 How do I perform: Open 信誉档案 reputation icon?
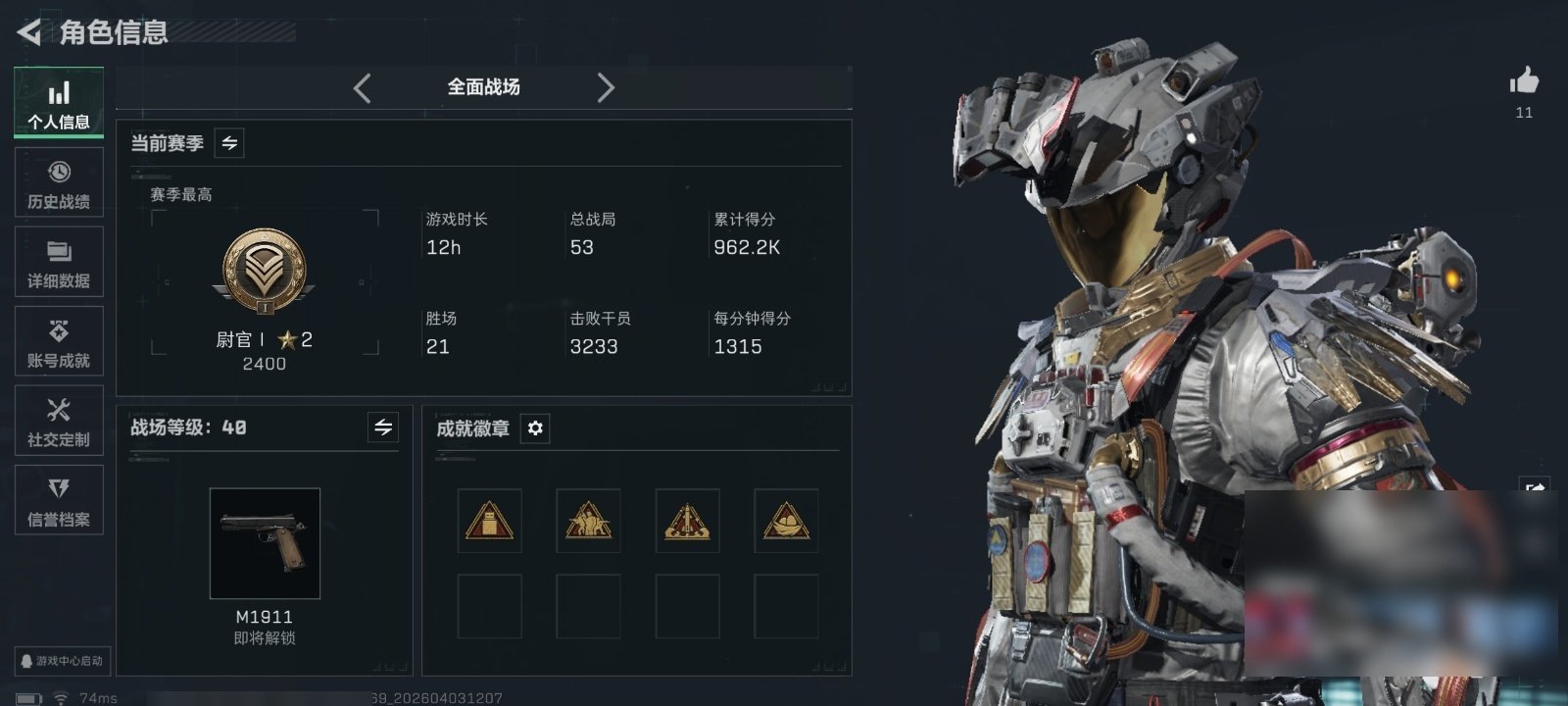(x=59, y=500)
